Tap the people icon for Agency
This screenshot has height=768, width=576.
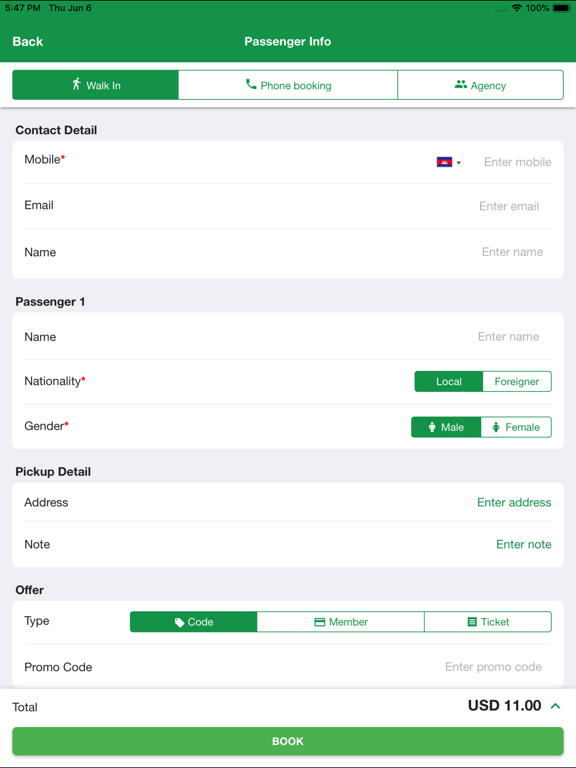[460, 84]
